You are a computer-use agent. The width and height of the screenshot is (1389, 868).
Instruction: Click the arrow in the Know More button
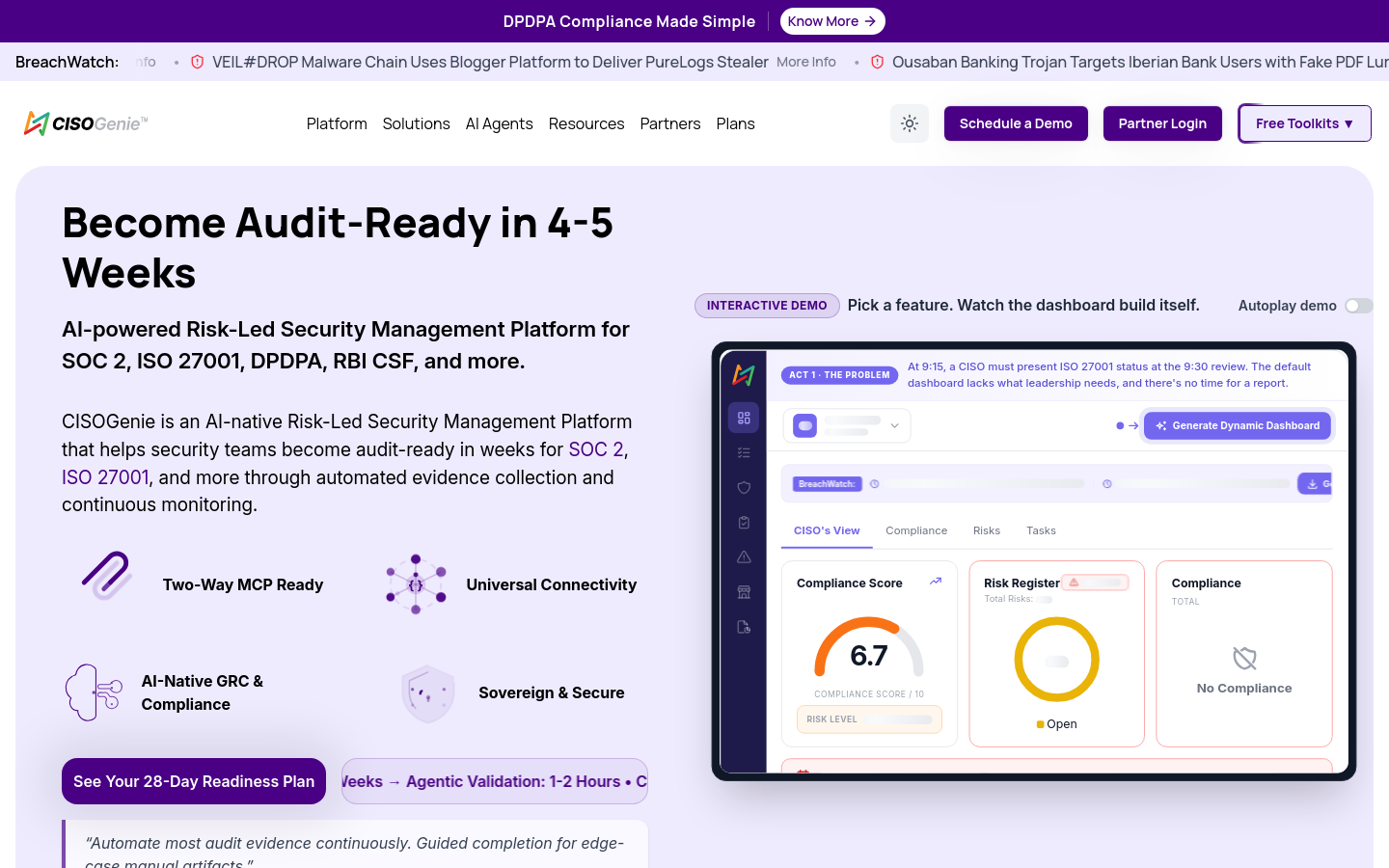870,21
